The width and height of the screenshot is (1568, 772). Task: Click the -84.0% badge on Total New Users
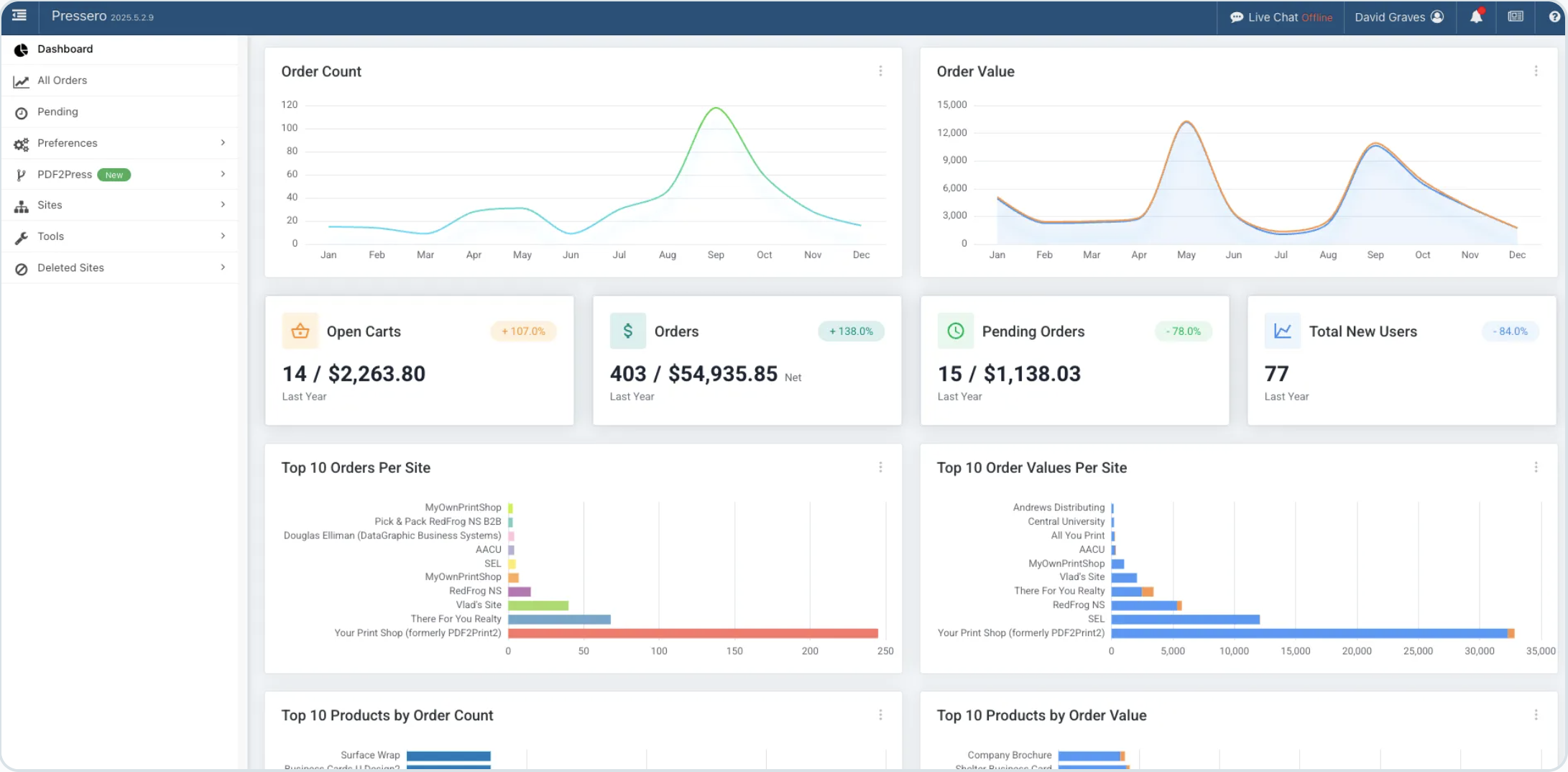click(1511, 331)
